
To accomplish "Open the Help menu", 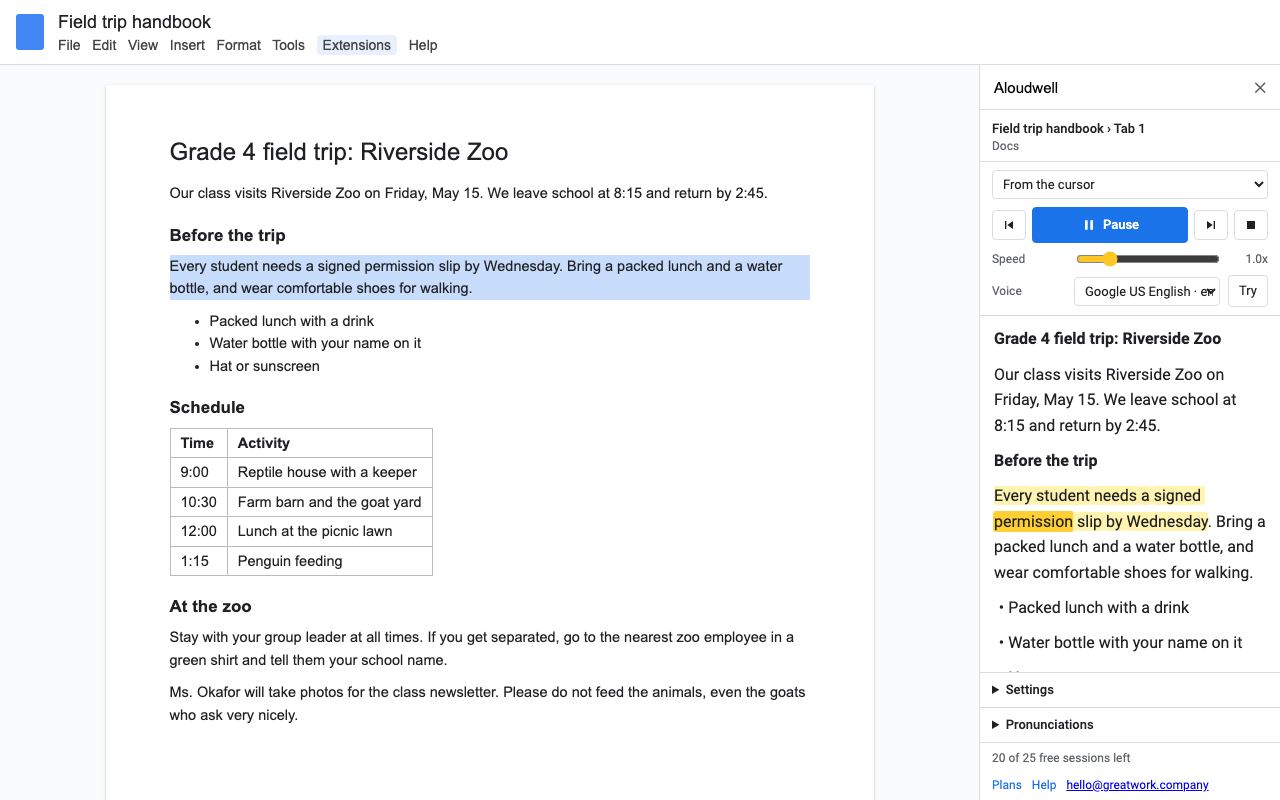I will click(x=423, y=45).
